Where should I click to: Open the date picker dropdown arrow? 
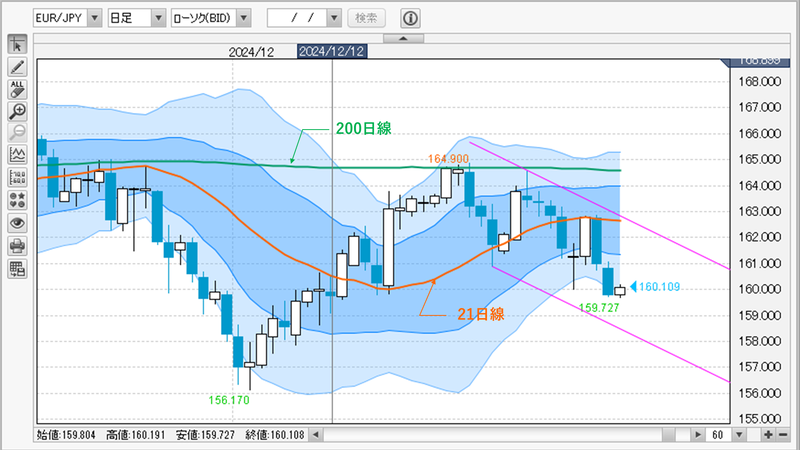coord(334,18)
